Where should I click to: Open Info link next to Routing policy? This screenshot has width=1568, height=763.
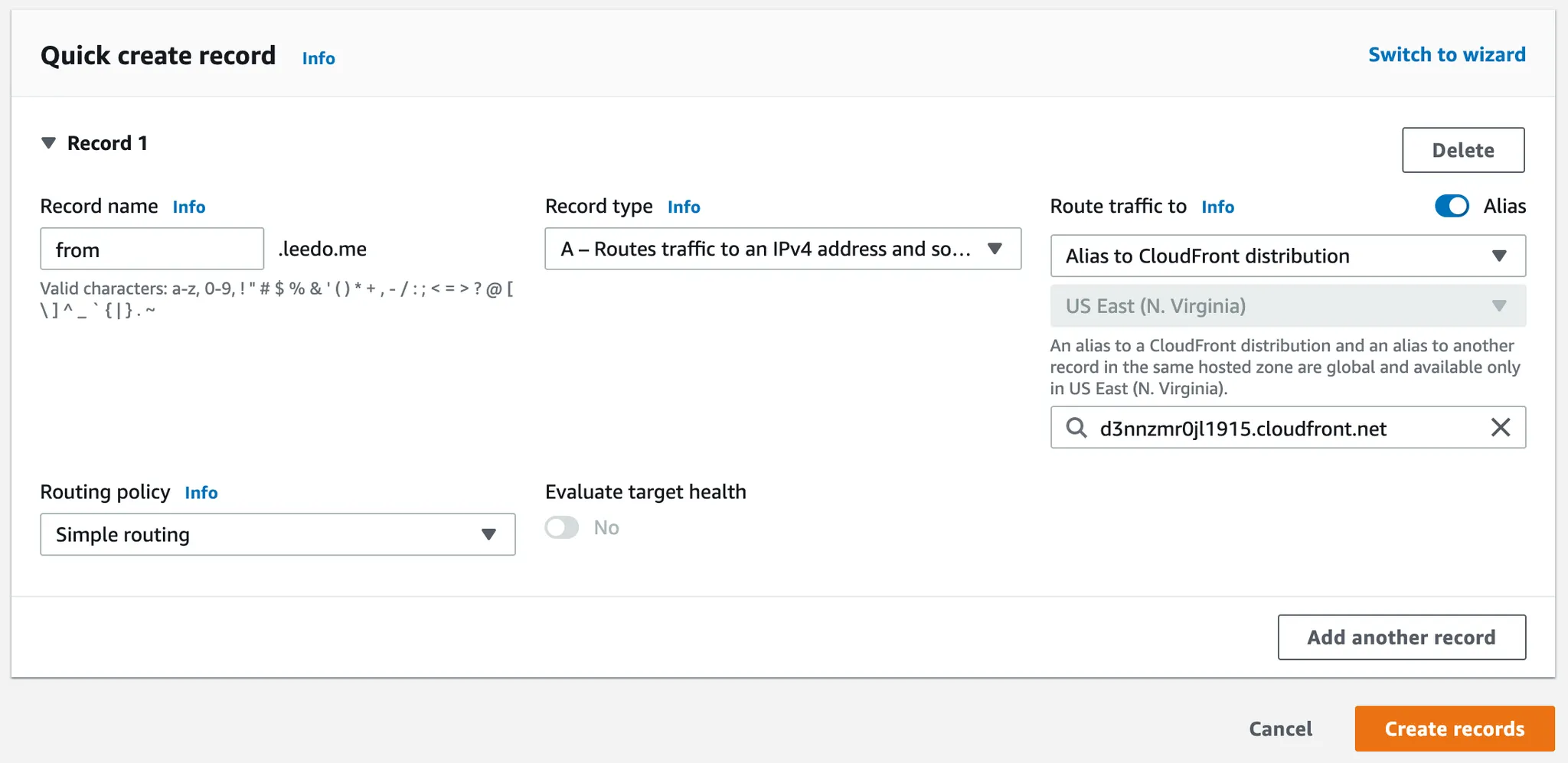coord(201,493)
